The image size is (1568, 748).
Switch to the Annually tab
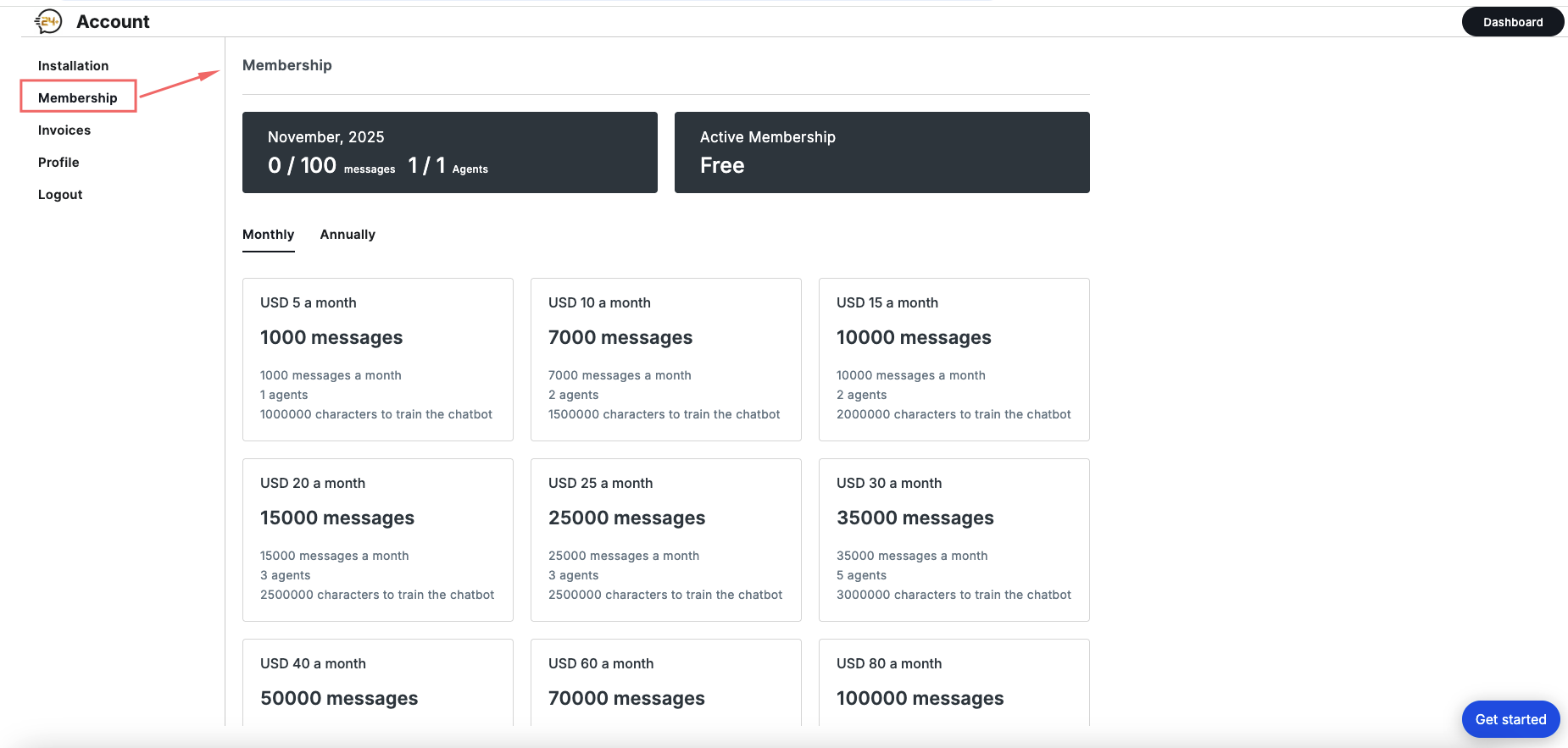(348, 235)
